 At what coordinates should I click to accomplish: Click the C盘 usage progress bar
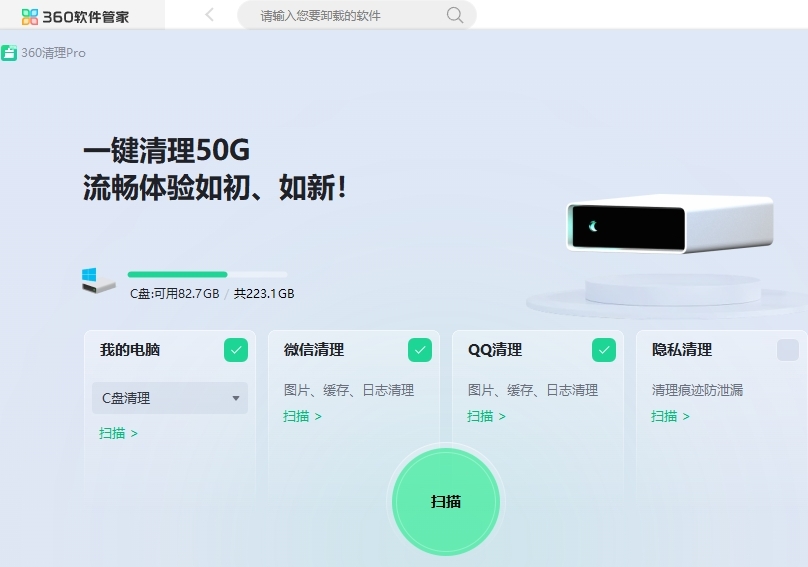click(208, 274)
